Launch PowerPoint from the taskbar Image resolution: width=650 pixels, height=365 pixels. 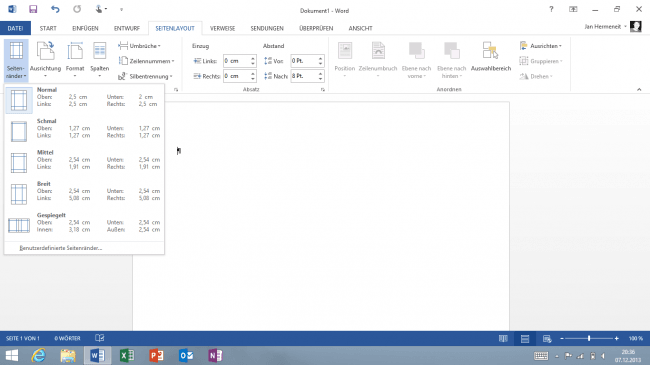pos(156,355)
